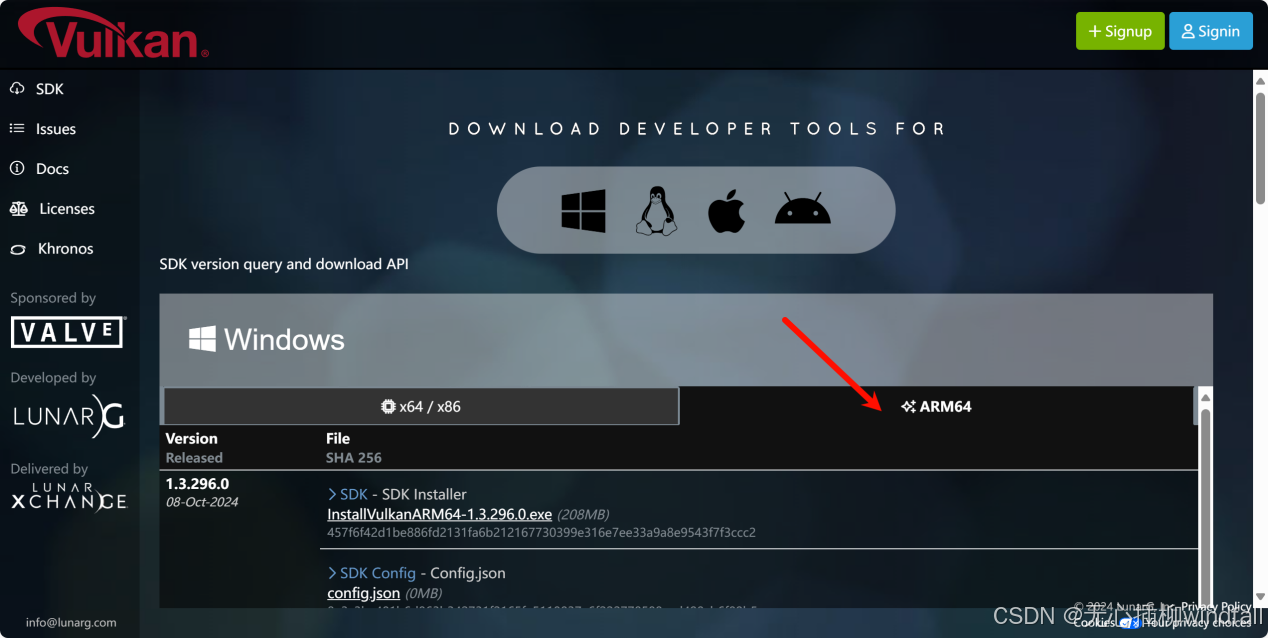Screen dimensions: 1268x638
Task: Open the config.json file link
Action: pyautogui.click(x=364, y=593)
